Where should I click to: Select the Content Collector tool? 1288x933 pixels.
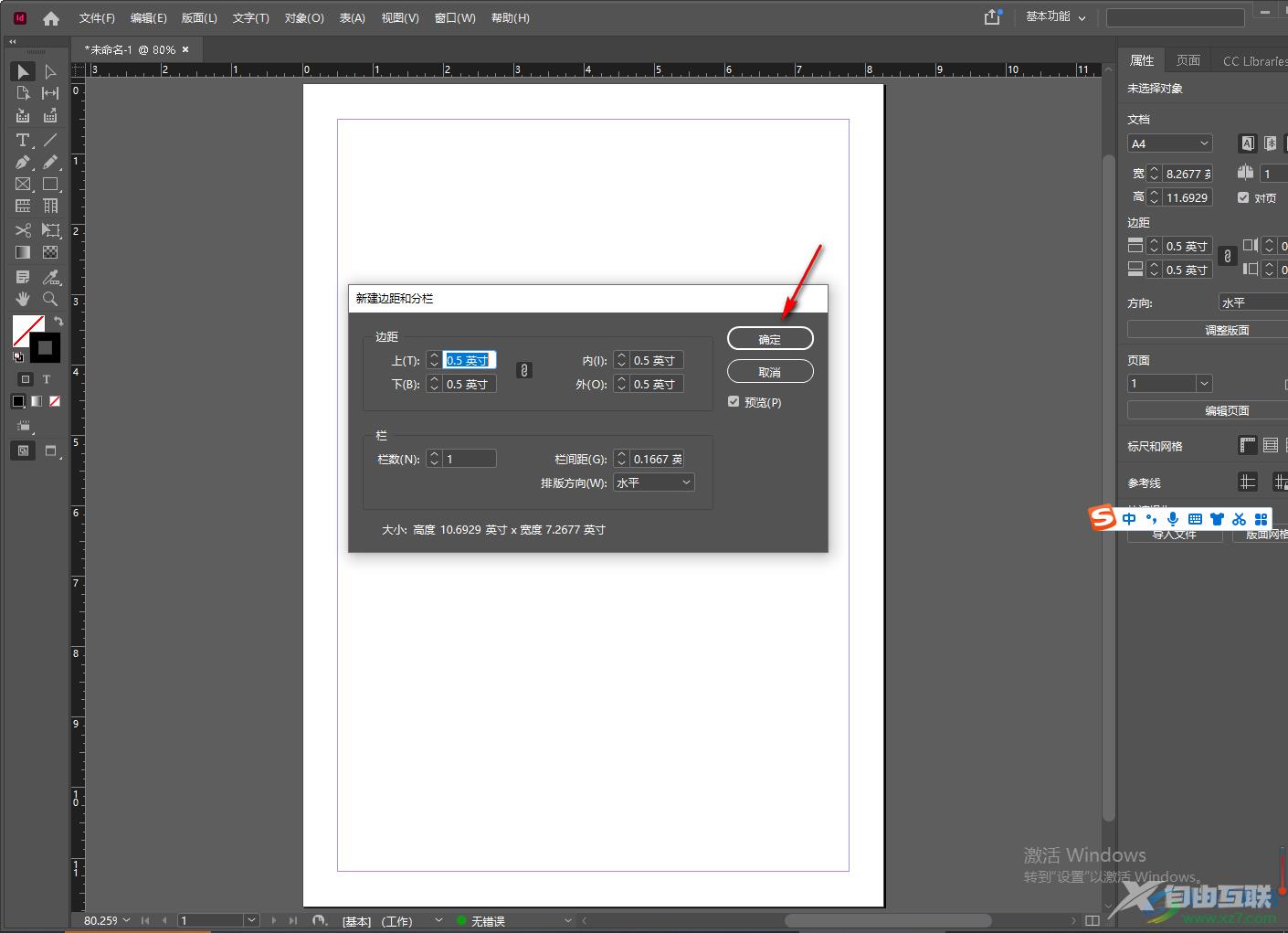coord(23,116)
